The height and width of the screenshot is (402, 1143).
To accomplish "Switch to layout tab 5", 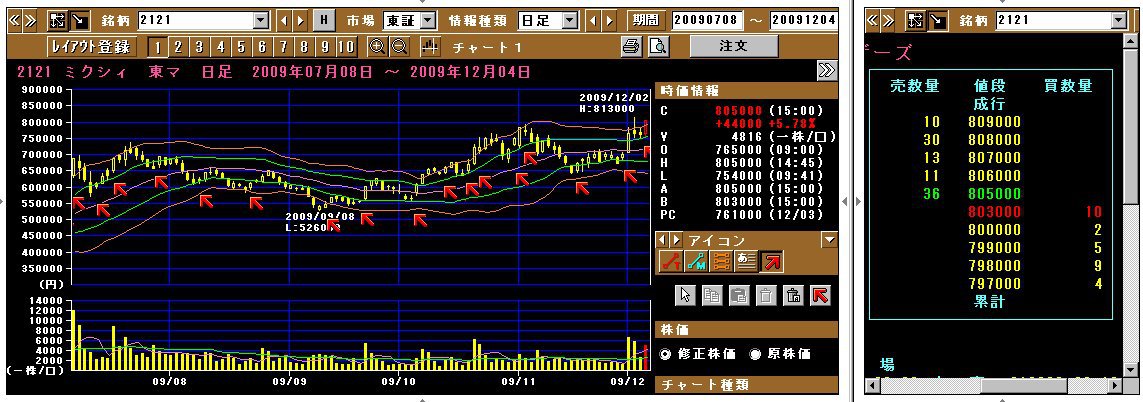I will click(x=241, y=47).
